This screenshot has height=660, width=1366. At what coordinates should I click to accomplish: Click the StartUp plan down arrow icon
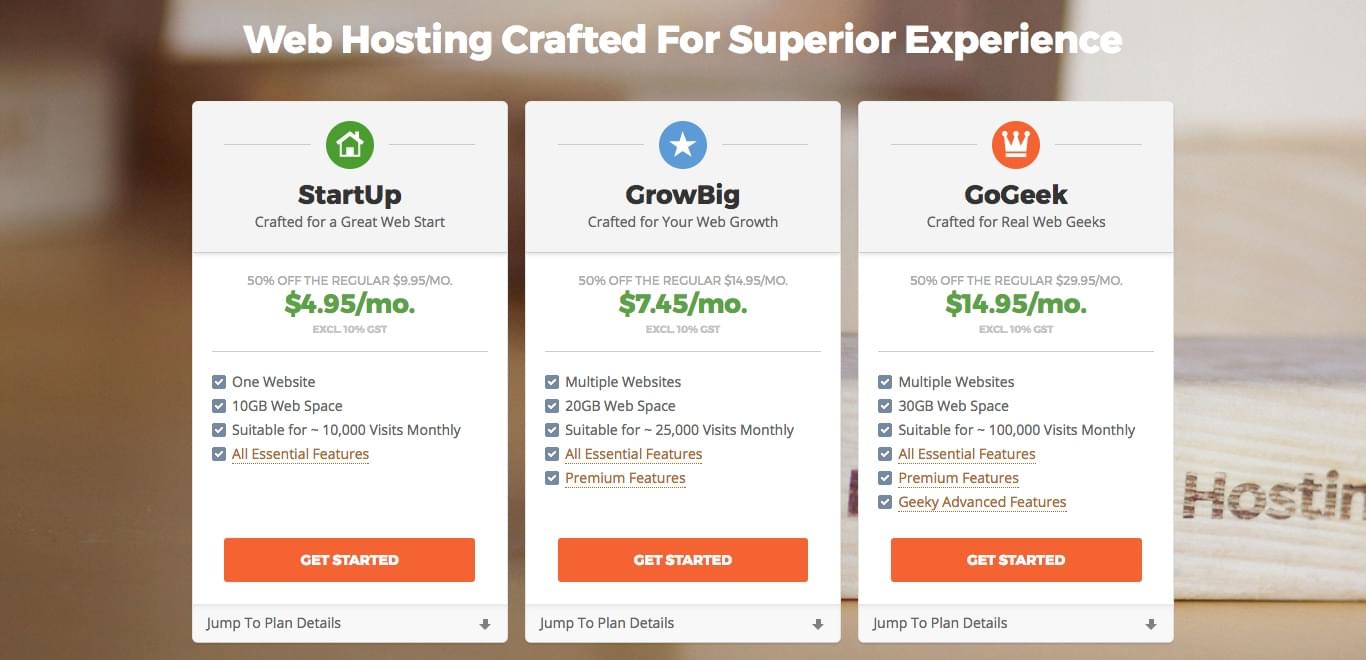(x=485, y=624)
